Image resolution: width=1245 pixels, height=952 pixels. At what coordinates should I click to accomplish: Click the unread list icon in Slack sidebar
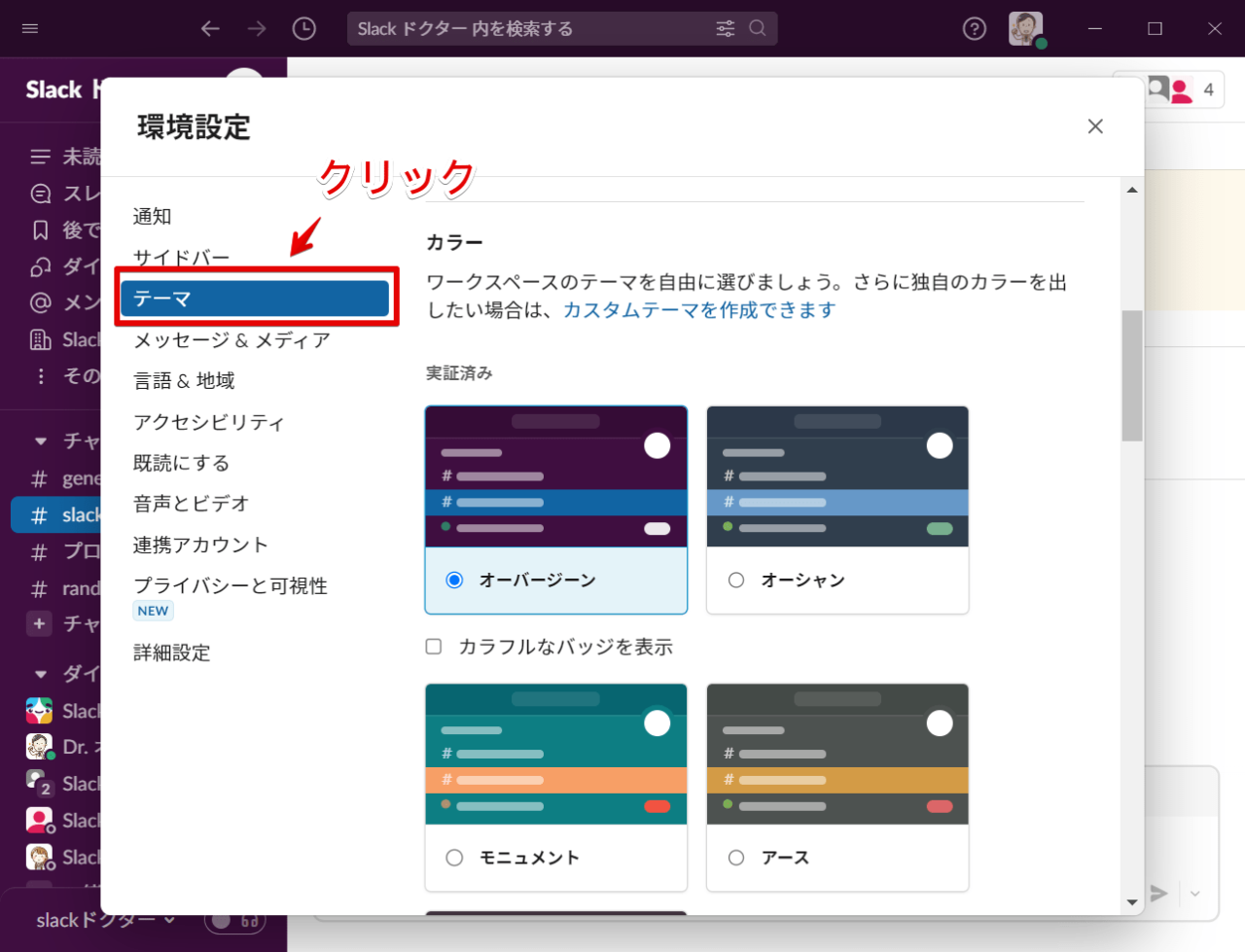pos(40,157)
